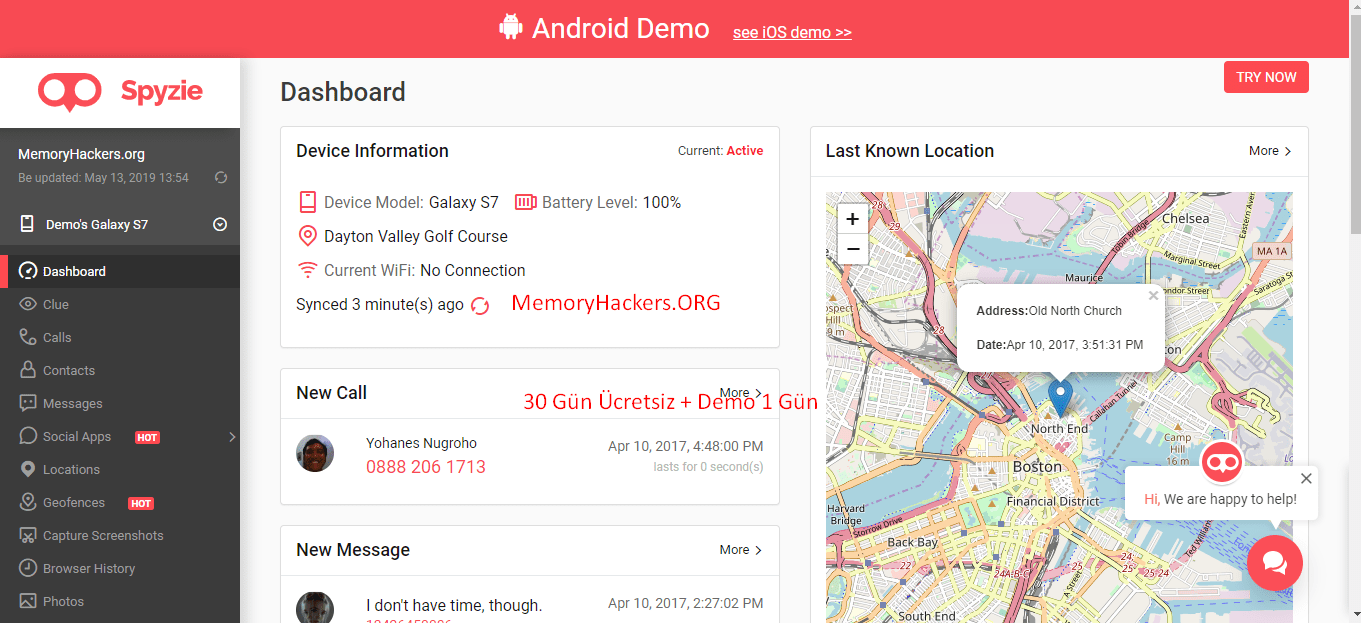Click the Active status text

(x=745, y=151)
